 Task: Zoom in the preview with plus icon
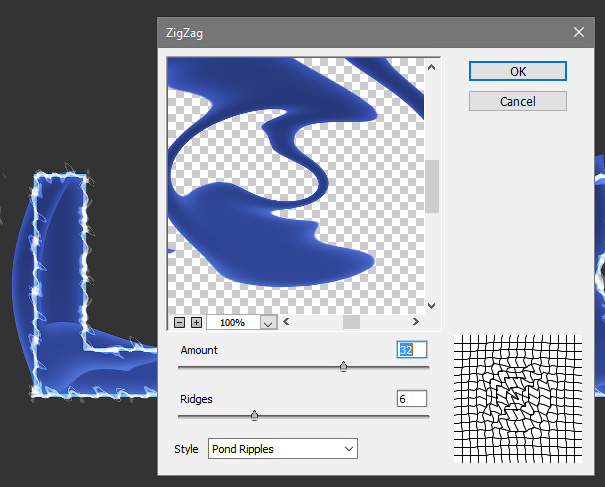[x=196, y=322]
